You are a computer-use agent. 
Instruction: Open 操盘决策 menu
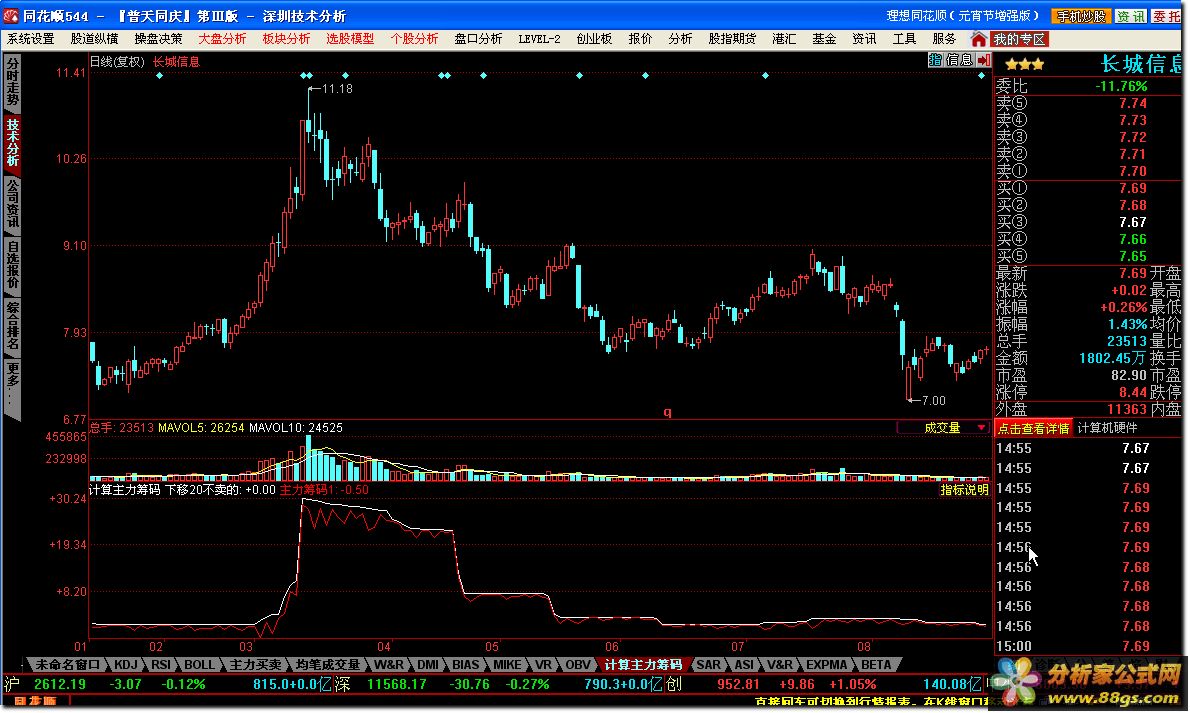coord(158,39)
